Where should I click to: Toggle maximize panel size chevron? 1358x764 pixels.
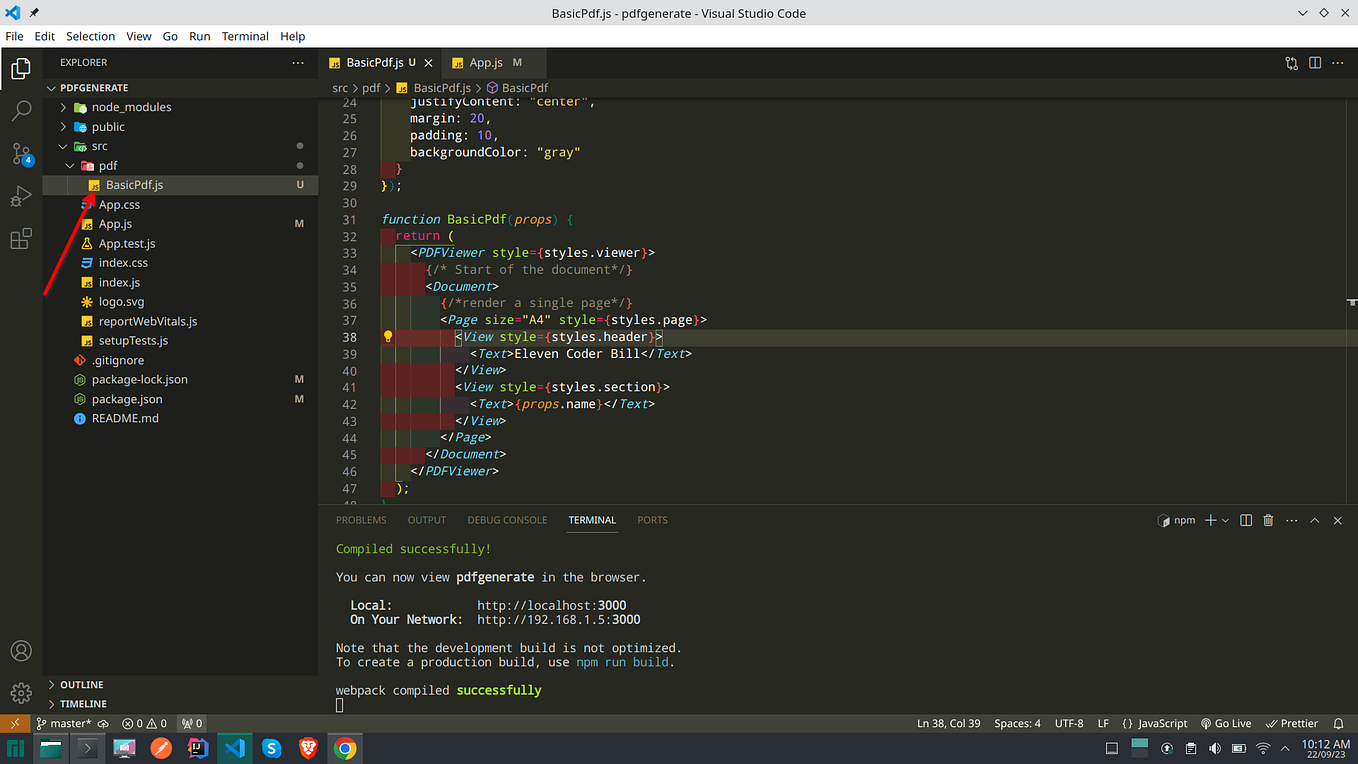1315,520
